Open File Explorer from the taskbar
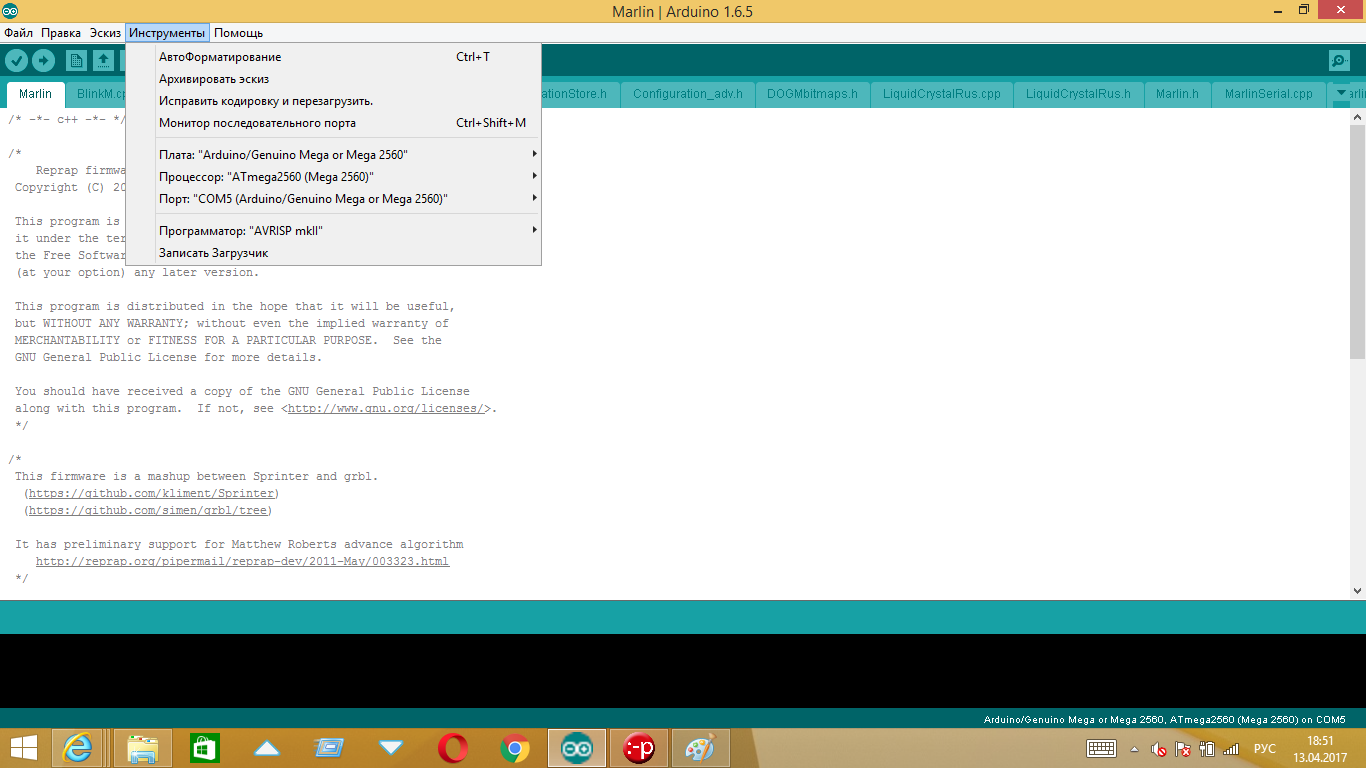Image resolution: width=1366 pixels, height=768 pixels. 143,748
